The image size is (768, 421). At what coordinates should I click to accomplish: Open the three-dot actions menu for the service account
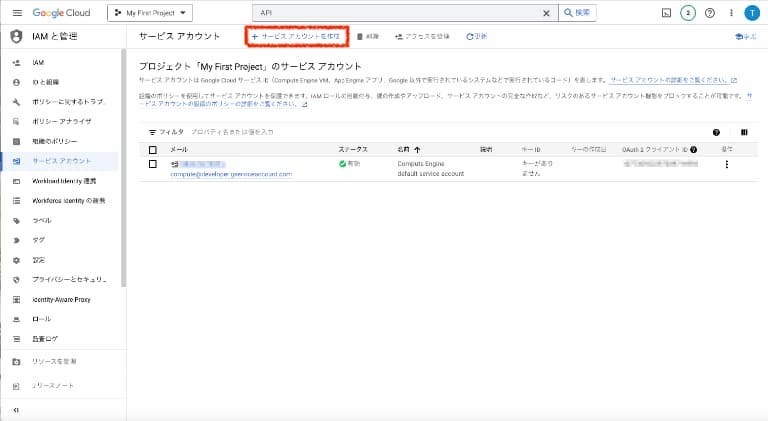727,164
